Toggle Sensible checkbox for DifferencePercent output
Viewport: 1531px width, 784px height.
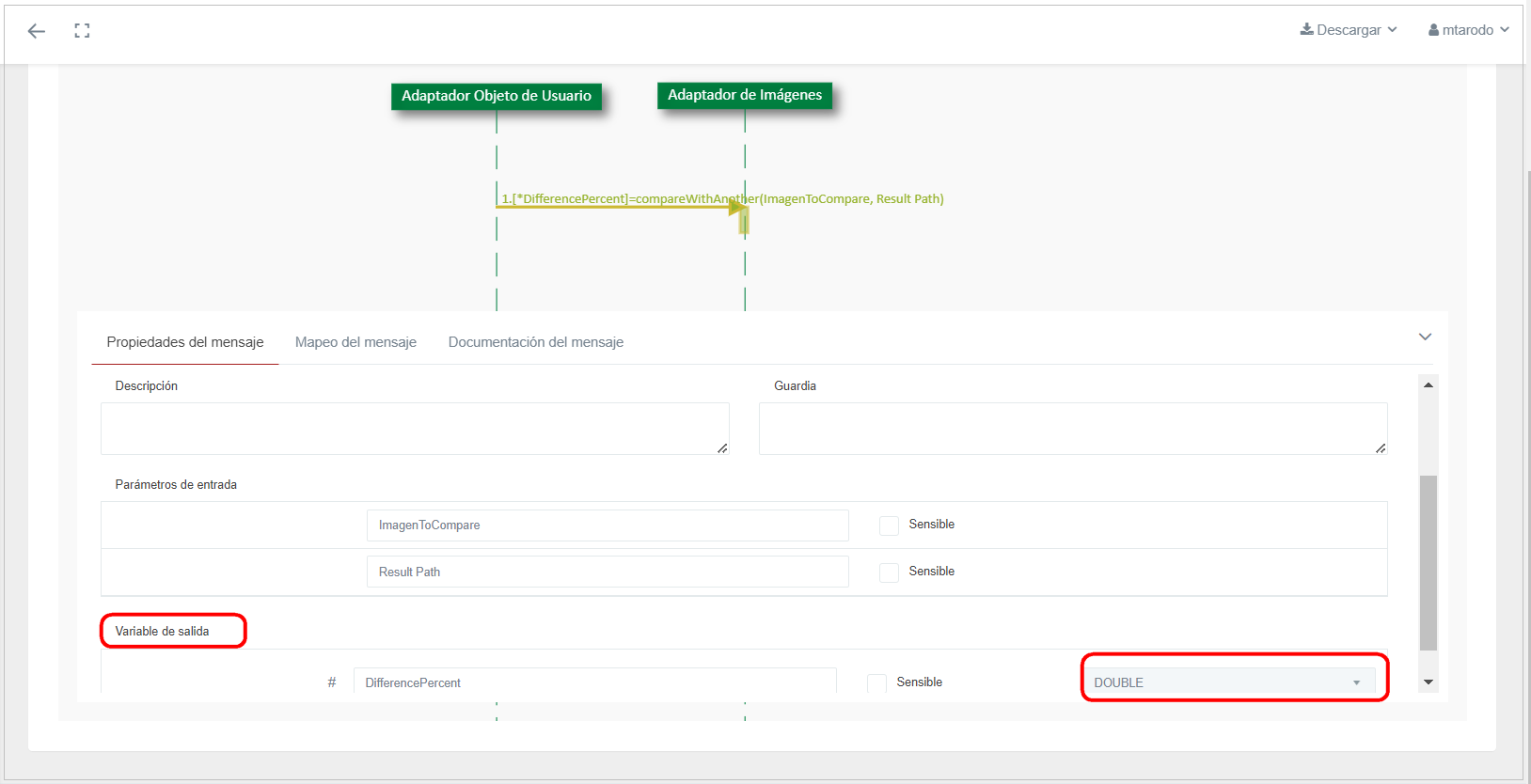(876, 683)
